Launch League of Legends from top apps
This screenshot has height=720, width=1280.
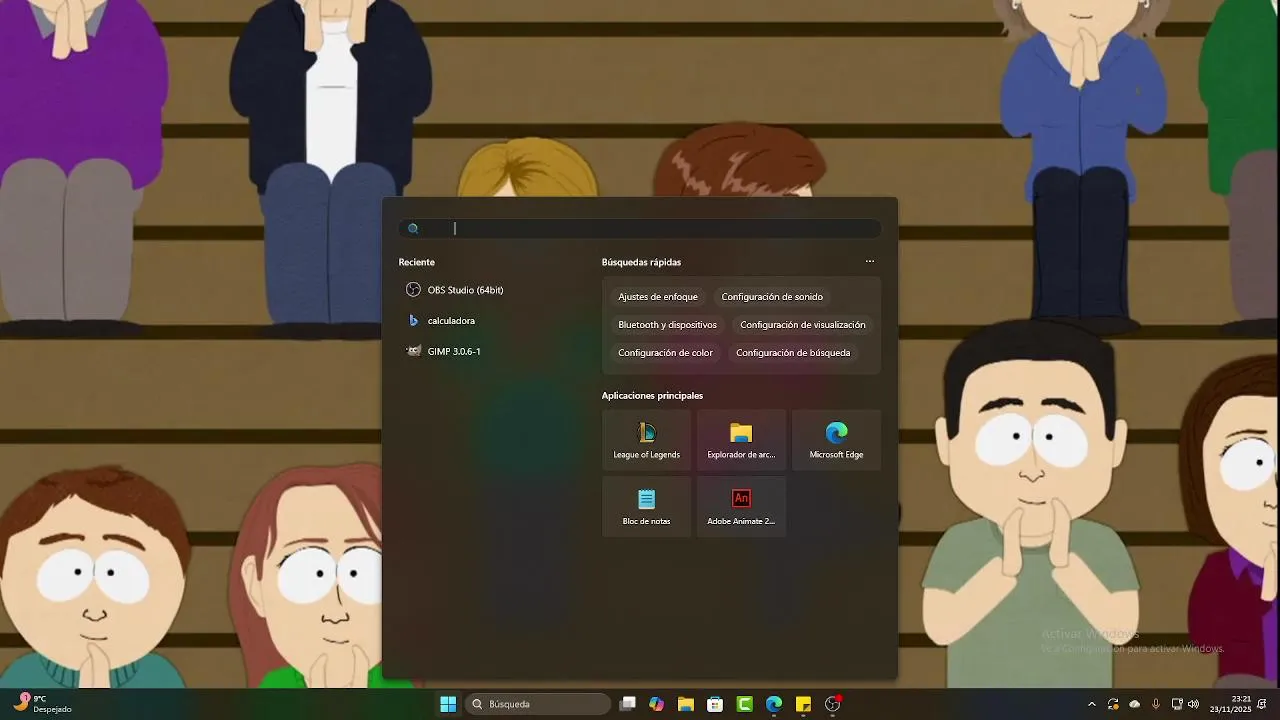point(646,440)
